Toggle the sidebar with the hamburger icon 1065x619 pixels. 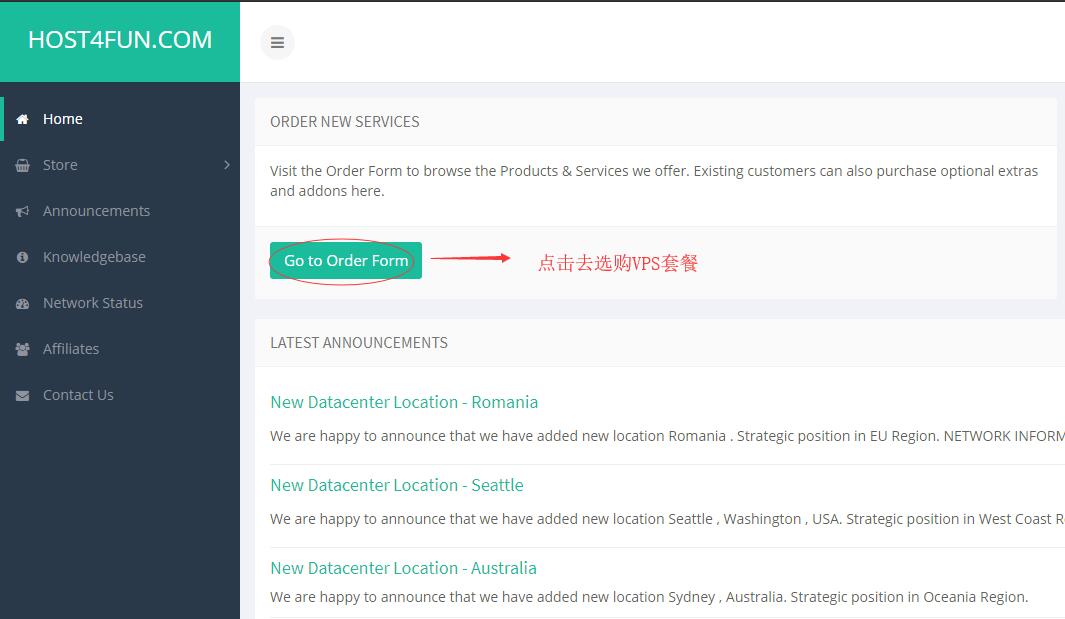tap(277, 42)
